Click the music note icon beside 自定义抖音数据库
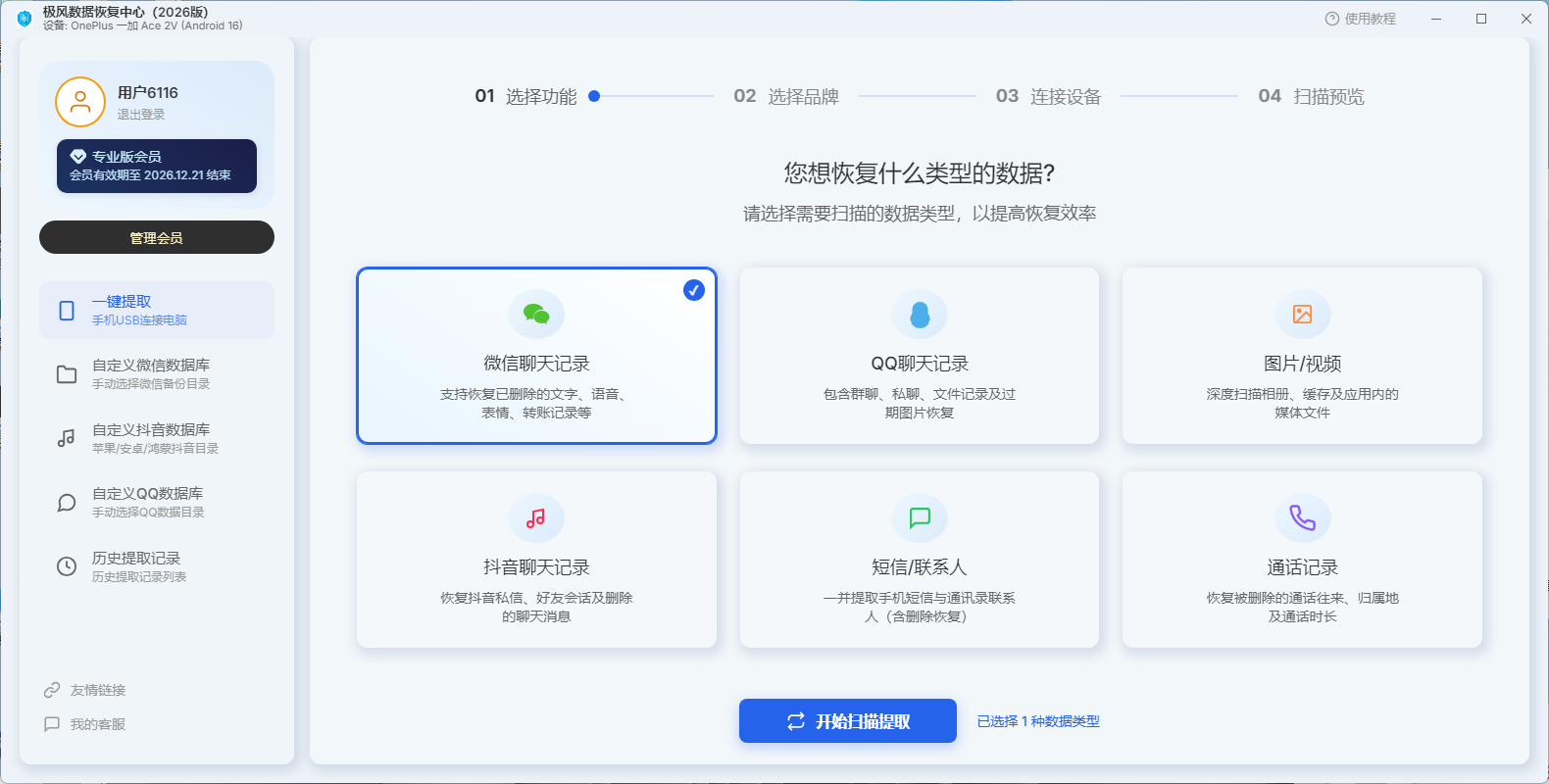 67,438
